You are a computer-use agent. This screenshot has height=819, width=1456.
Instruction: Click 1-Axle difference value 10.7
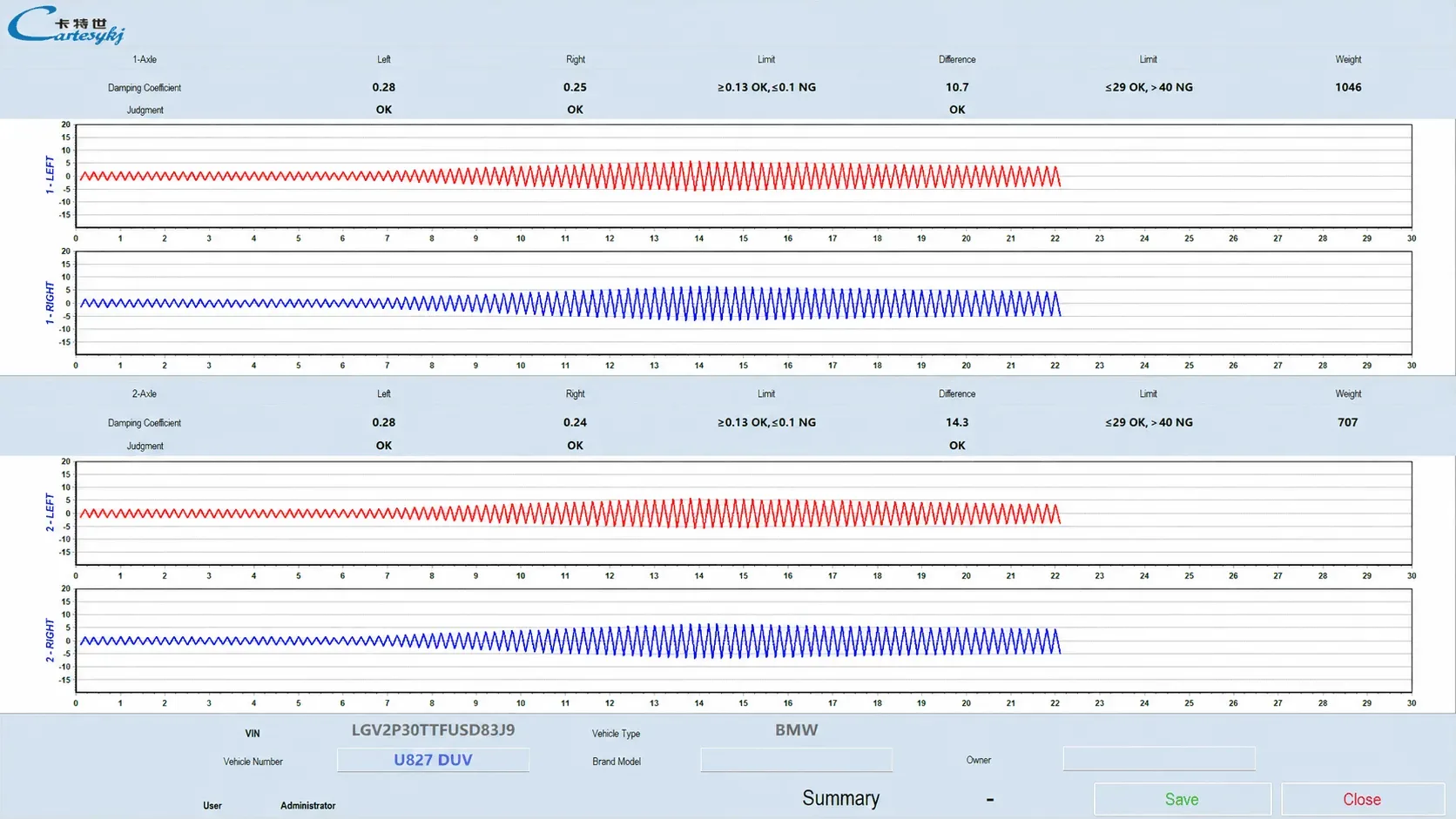pos(957,87)
